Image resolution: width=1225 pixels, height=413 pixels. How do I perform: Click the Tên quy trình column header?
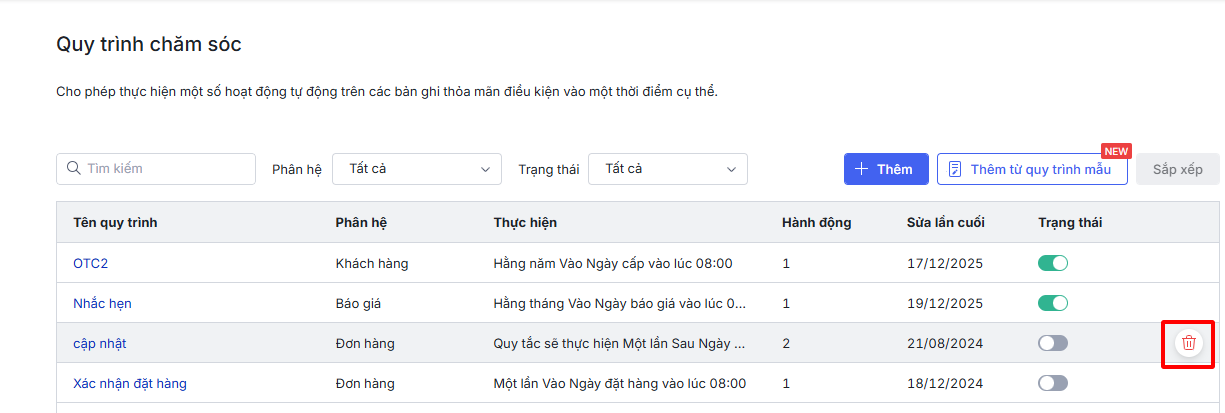pos(115,222)
